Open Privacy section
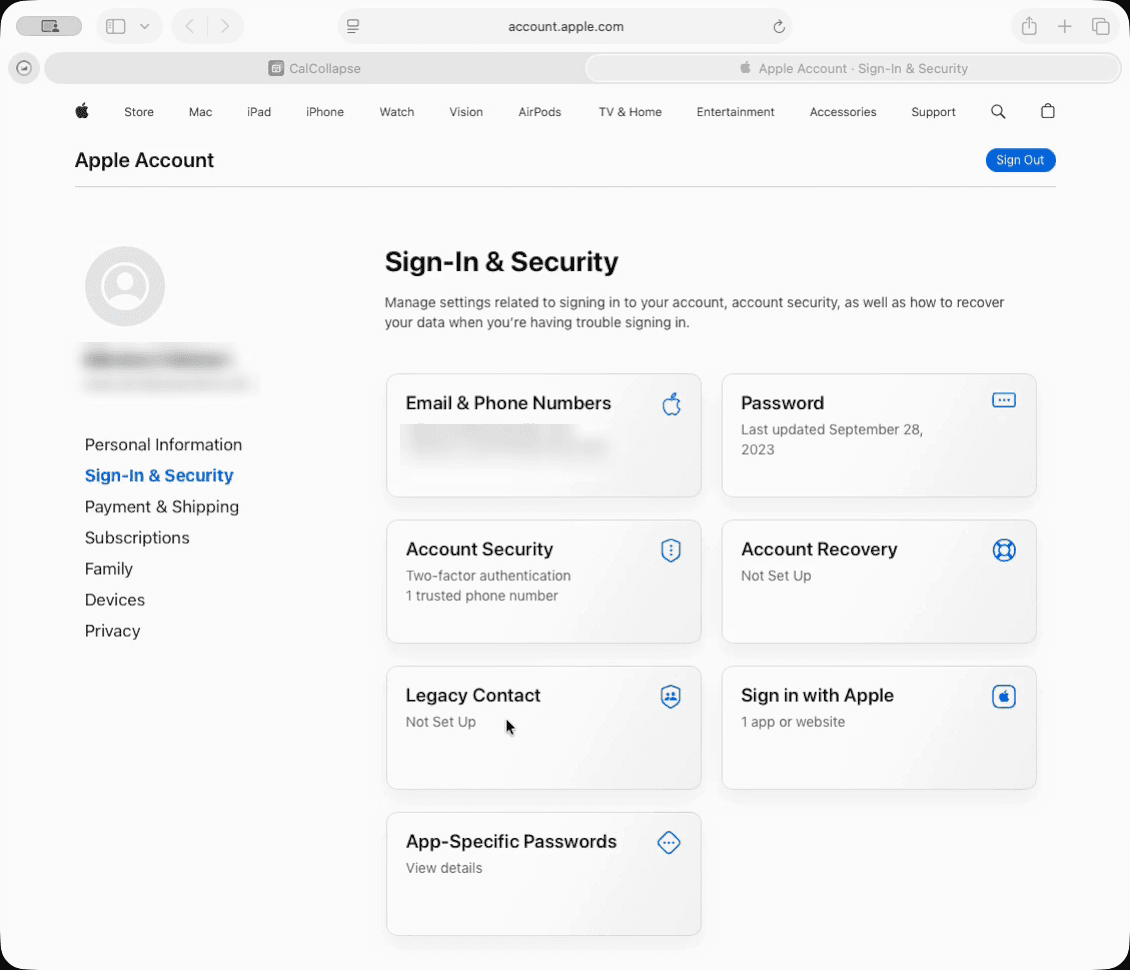This screenshot has height=970, width=1130. point(112,631)
